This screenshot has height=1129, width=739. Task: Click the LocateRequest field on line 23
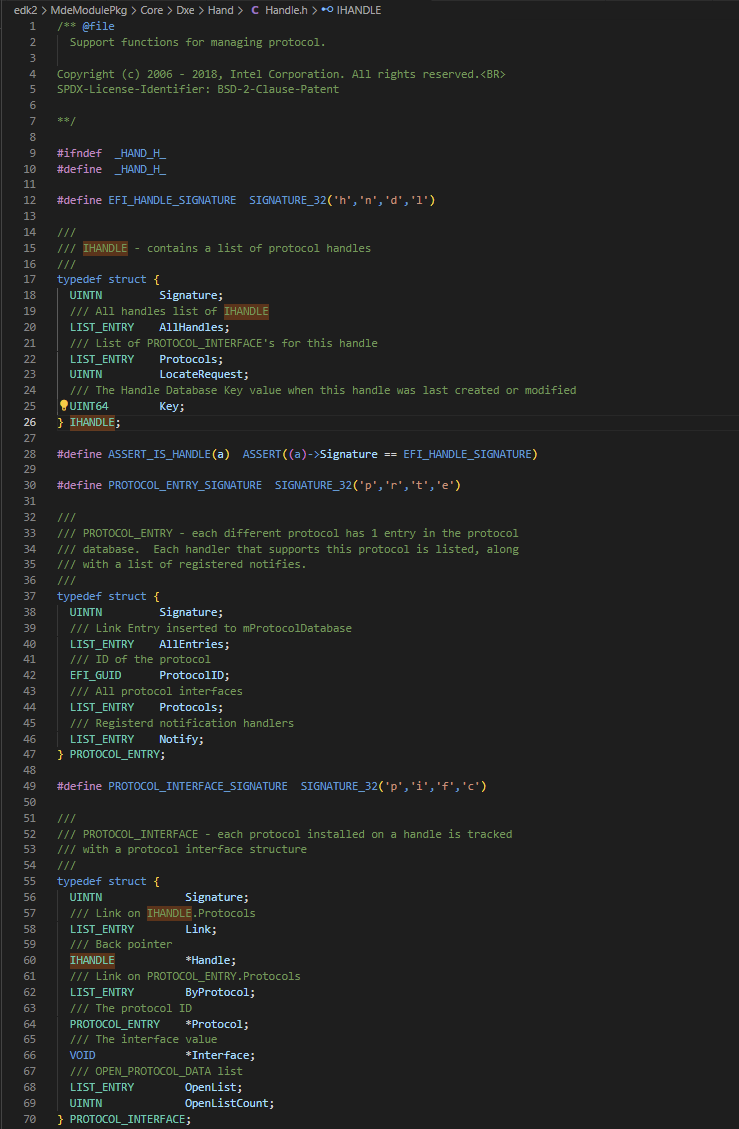[x=201, y=374]
